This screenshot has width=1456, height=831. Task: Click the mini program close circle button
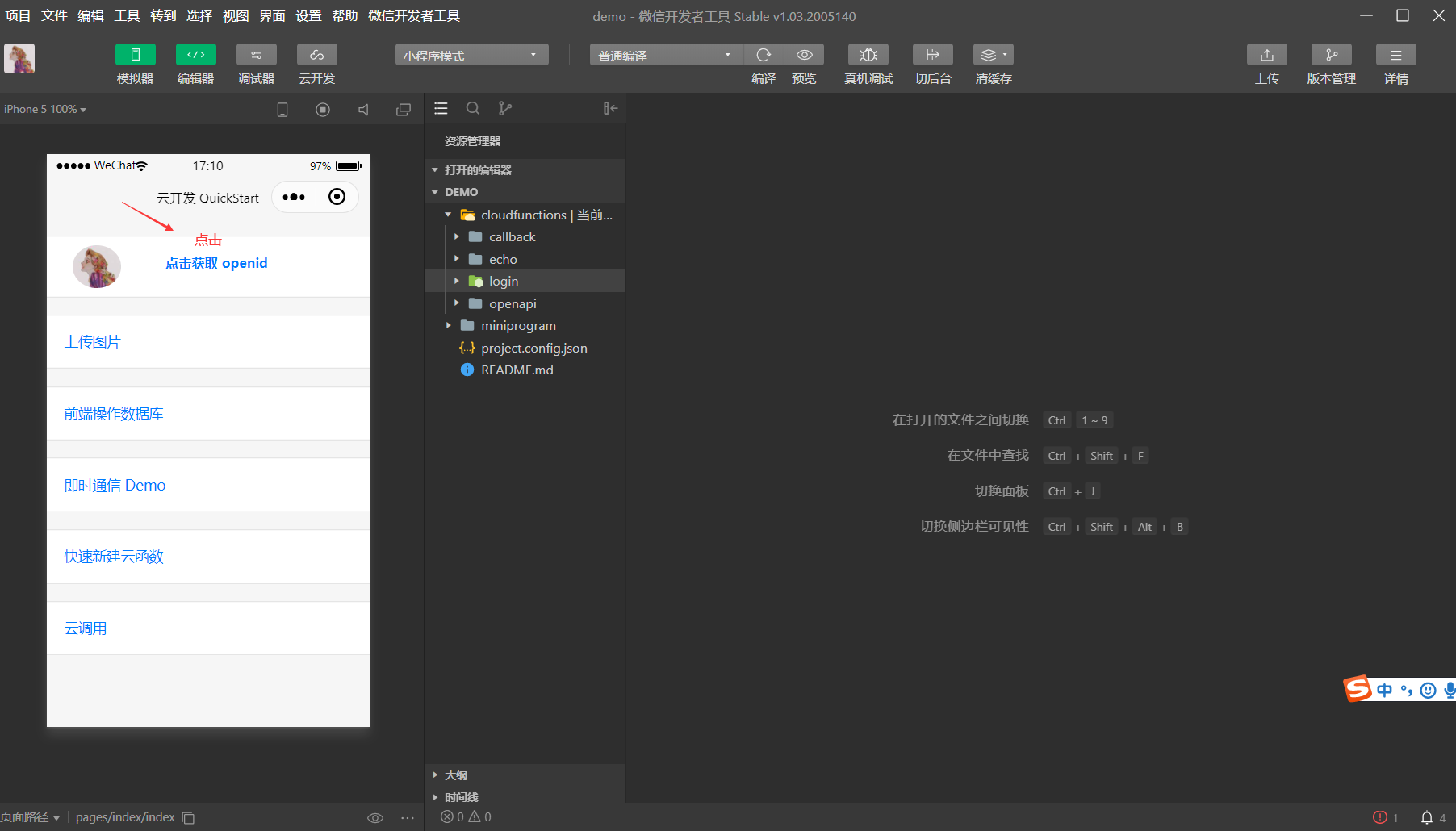[337, 197]
